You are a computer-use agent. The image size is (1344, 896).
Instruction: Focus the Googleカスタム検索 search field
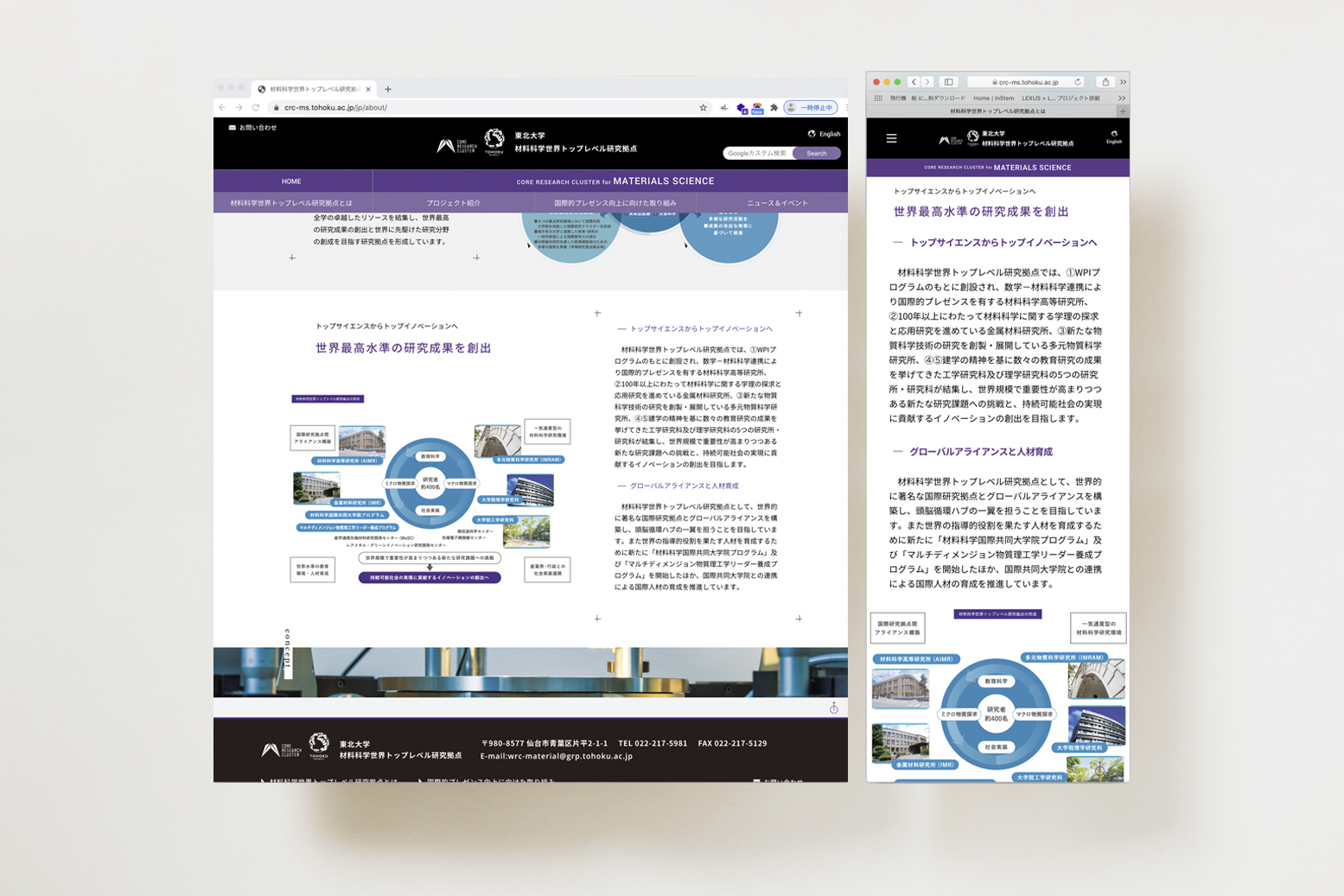[758, 154]
